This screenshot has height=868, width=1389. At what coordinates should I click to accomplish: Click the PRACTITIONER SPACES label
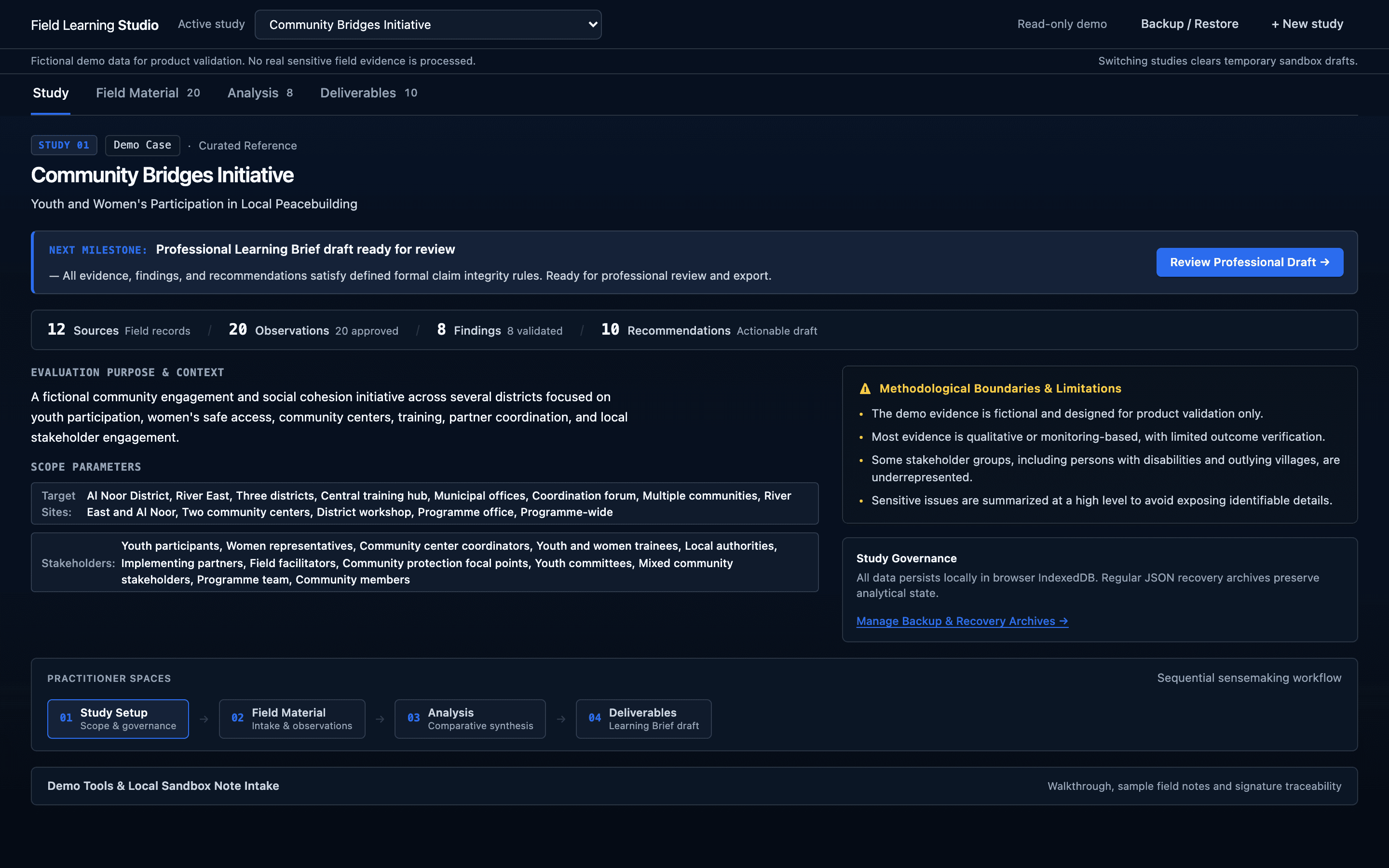(x=109, y=678)
